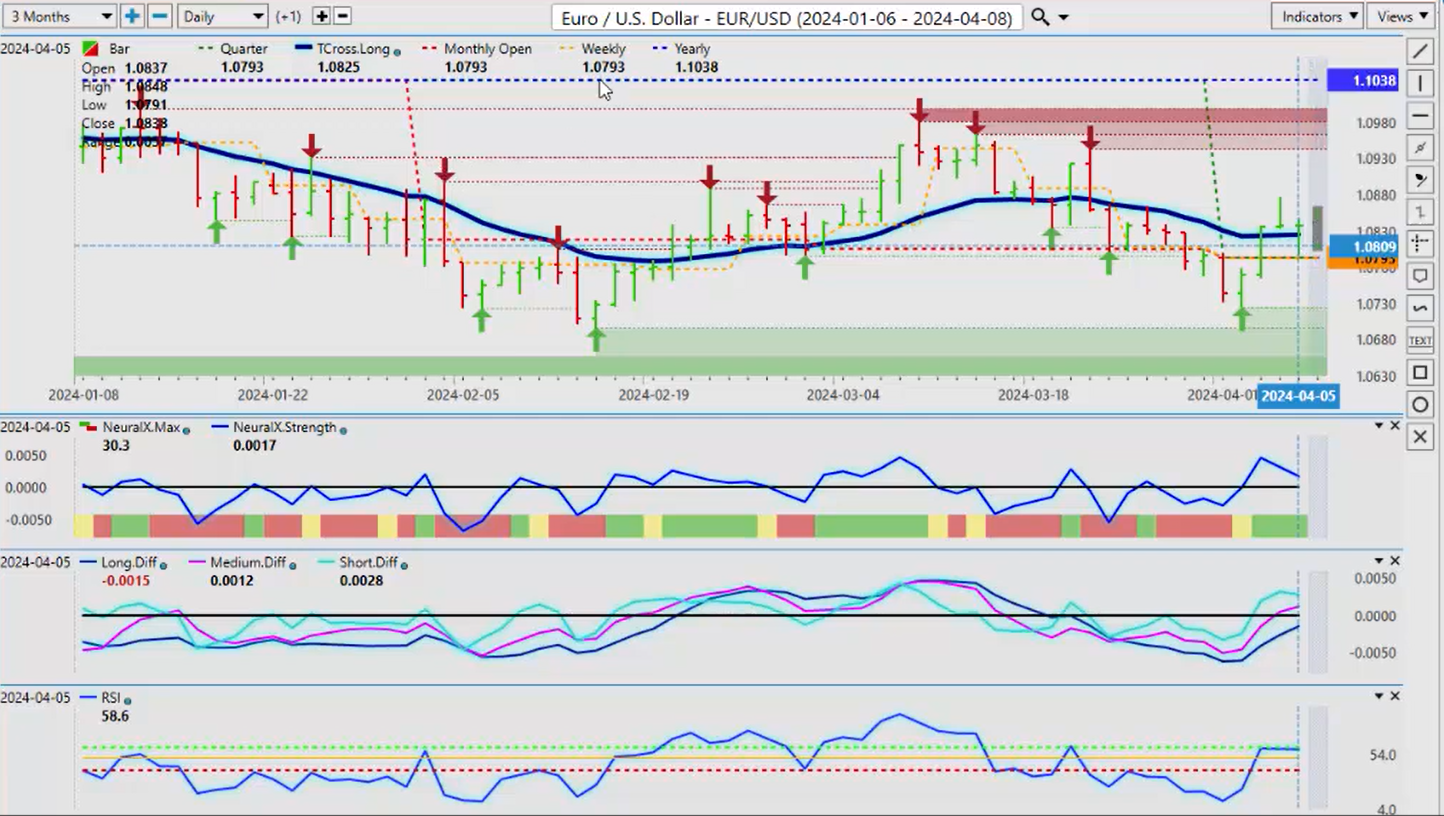
Task: Click the info dot next to Medium.Diff
Action: pos(292,566)
